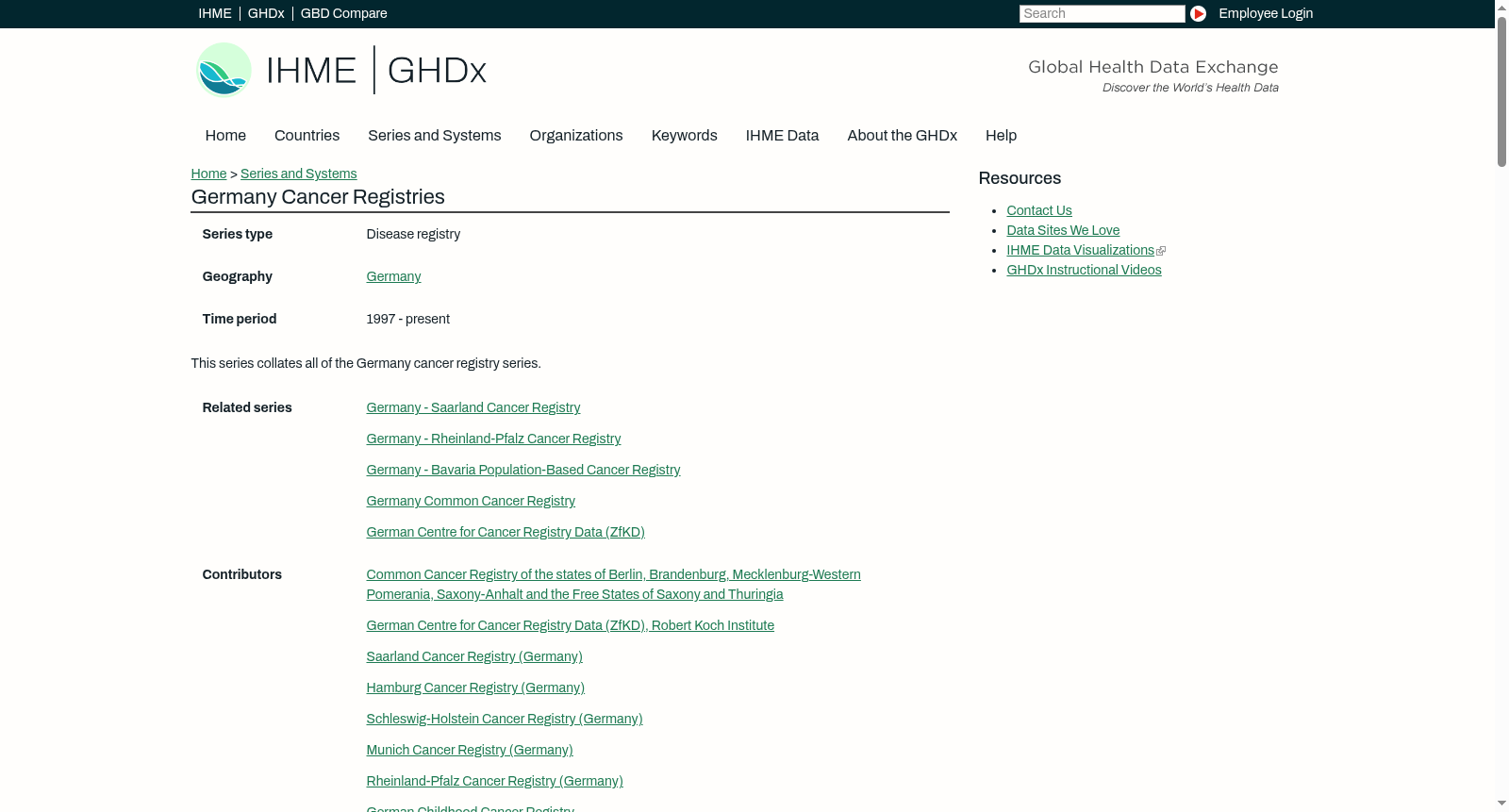This screenshot has width=1509, height=812.
Task: Click the 'Time period' label
Action: point(239,319)
